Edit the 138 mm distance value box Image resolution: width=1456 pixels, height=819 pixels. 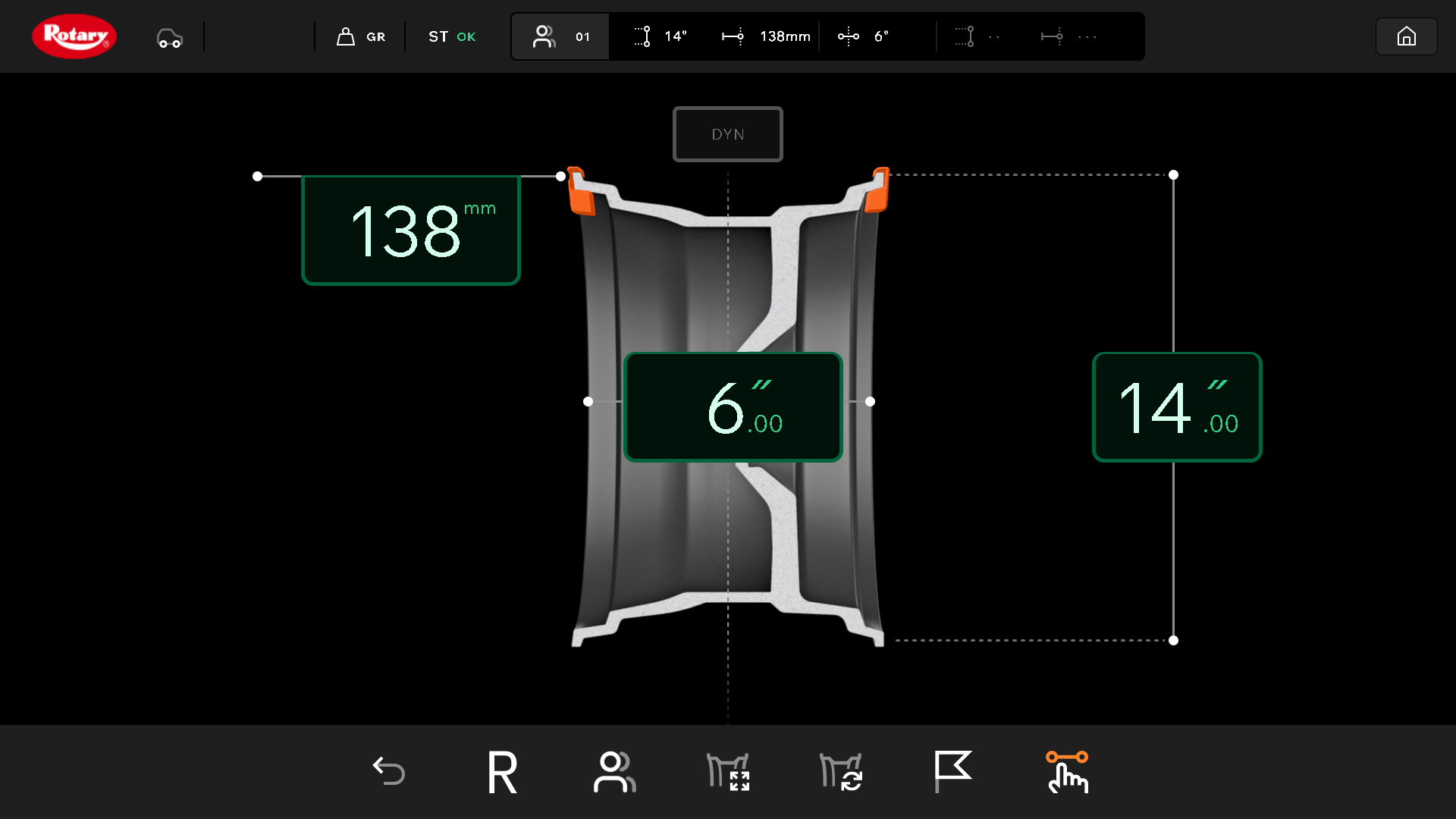tap(410, 231)
